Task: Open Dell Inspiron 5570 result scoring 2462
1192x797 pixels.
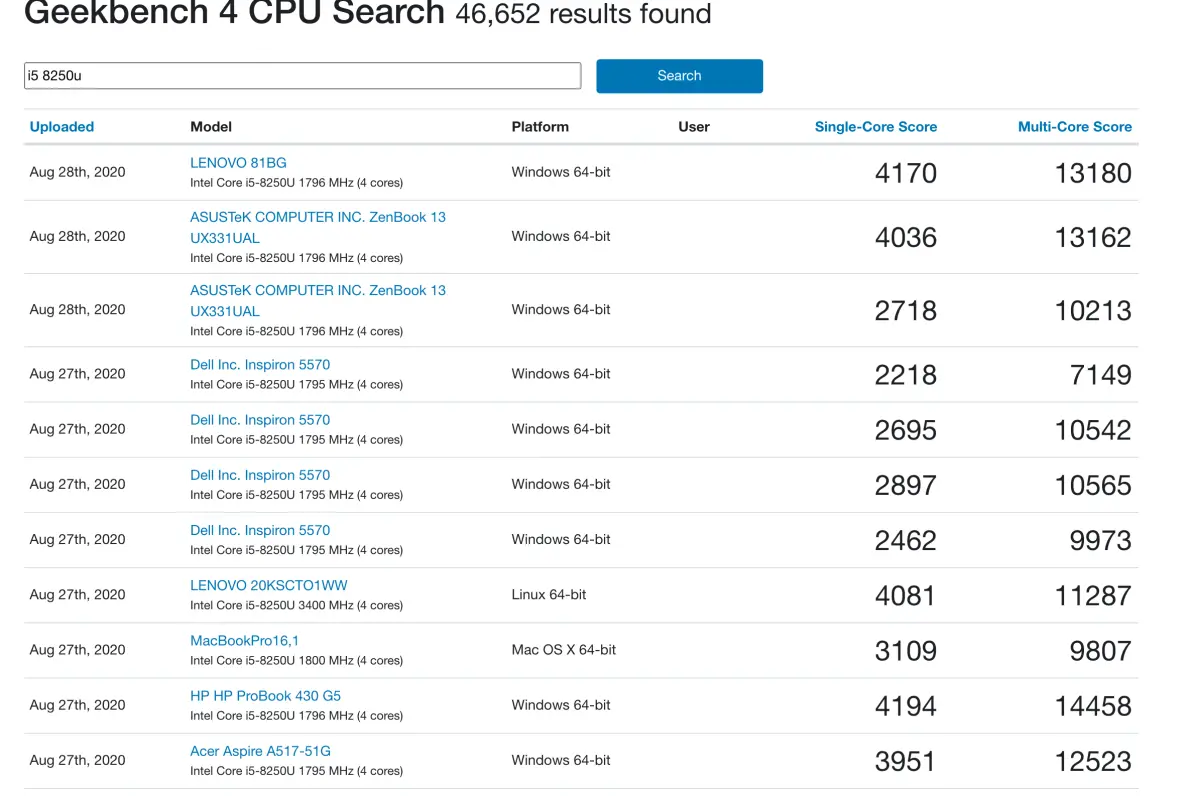Action: (260, 530)
